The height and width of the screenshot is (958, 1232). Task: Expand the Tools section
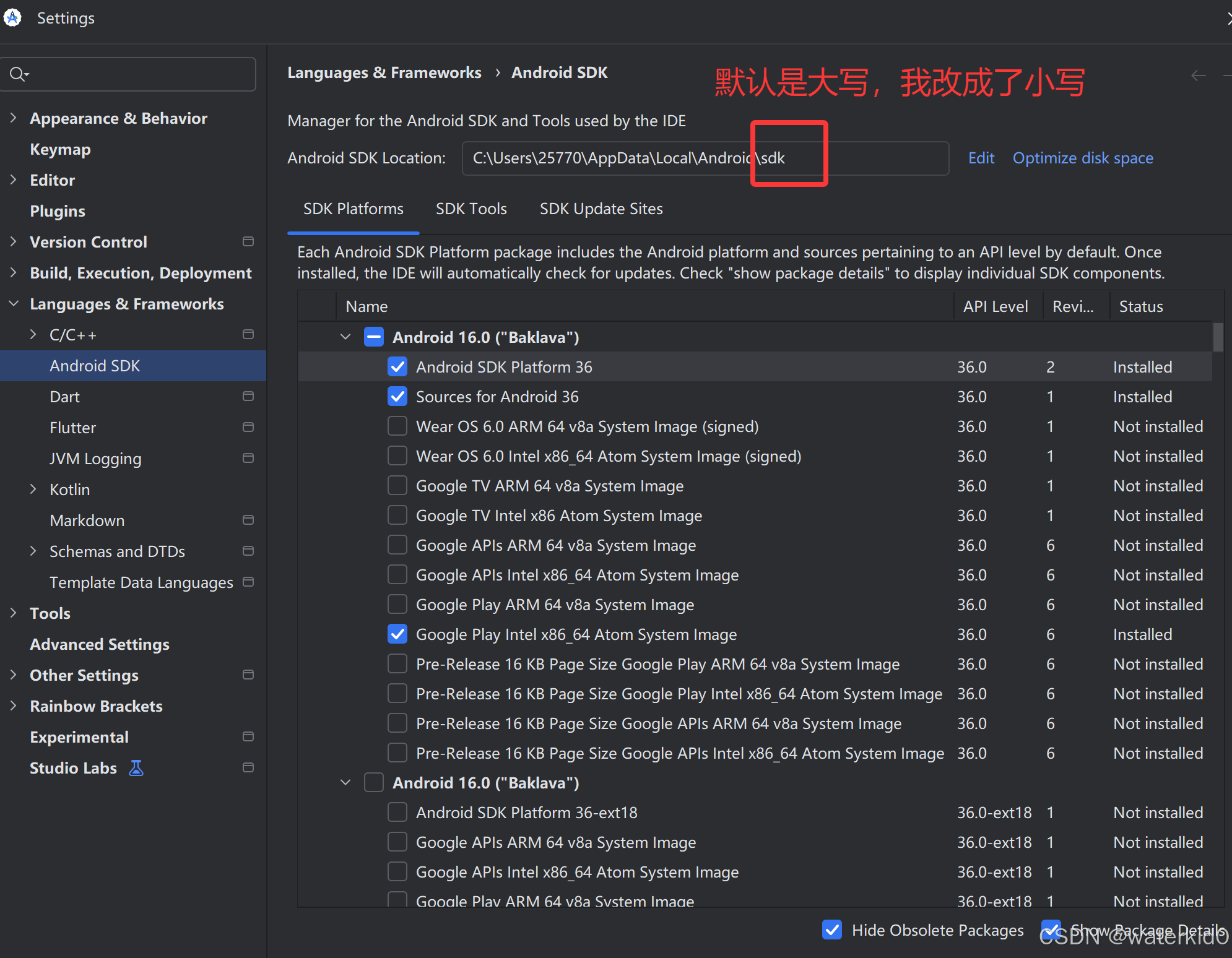13,613
